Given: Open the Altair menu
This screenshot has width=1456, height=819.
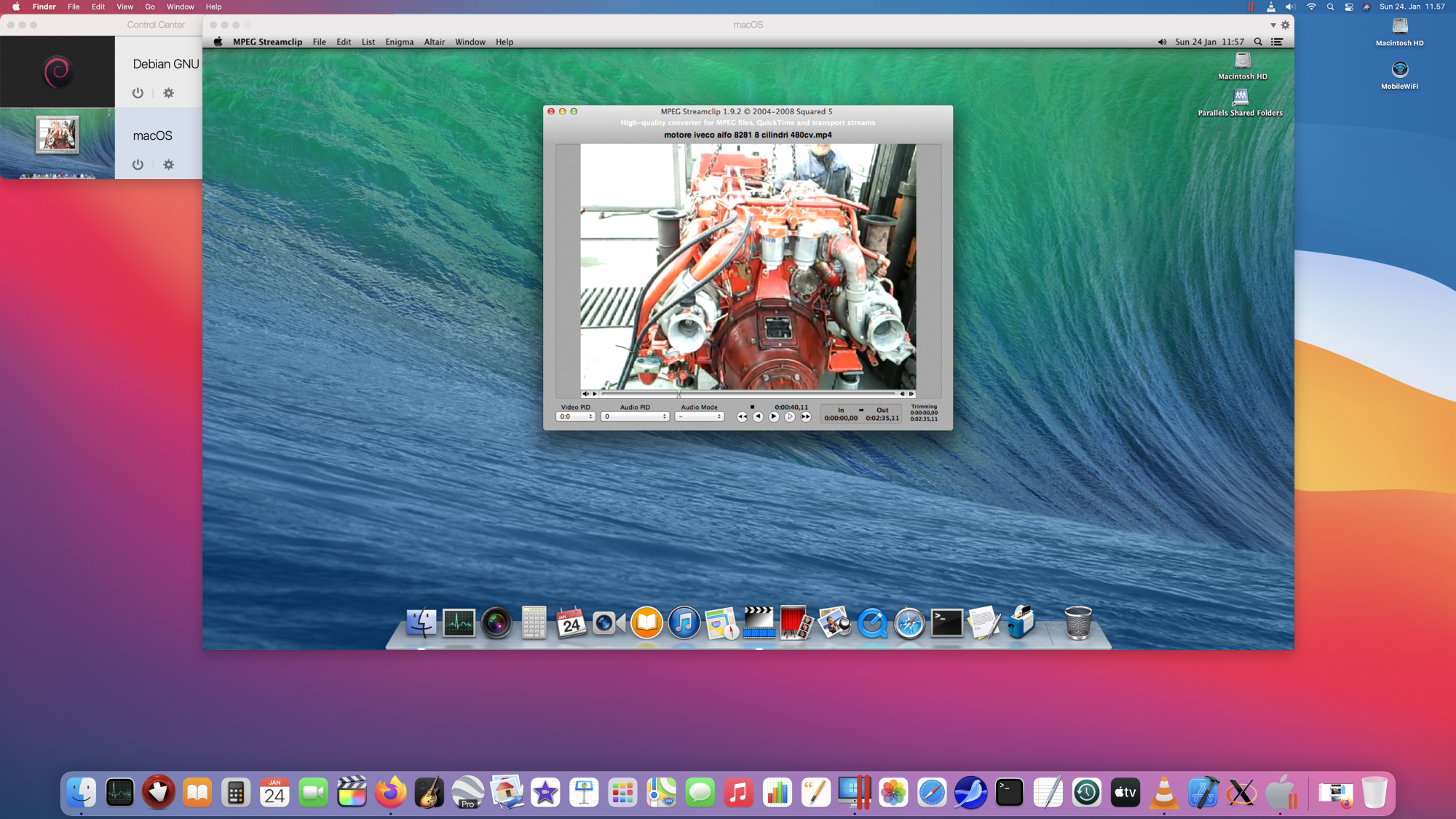Looking at the screenshot, I should pyautogui.click(x=434, y=42).
